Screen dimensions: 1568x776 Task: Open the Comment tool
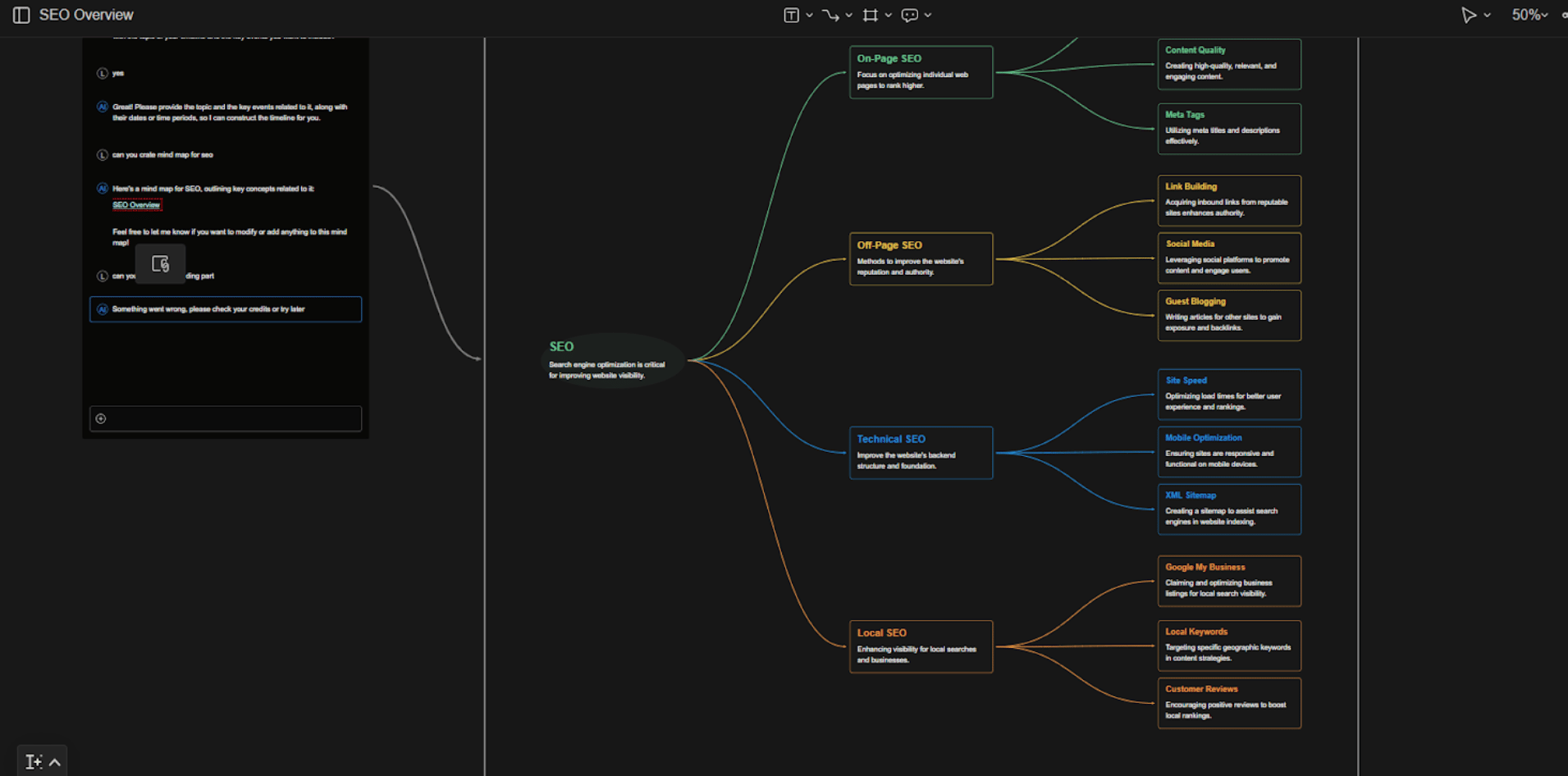tap(910, 15)
